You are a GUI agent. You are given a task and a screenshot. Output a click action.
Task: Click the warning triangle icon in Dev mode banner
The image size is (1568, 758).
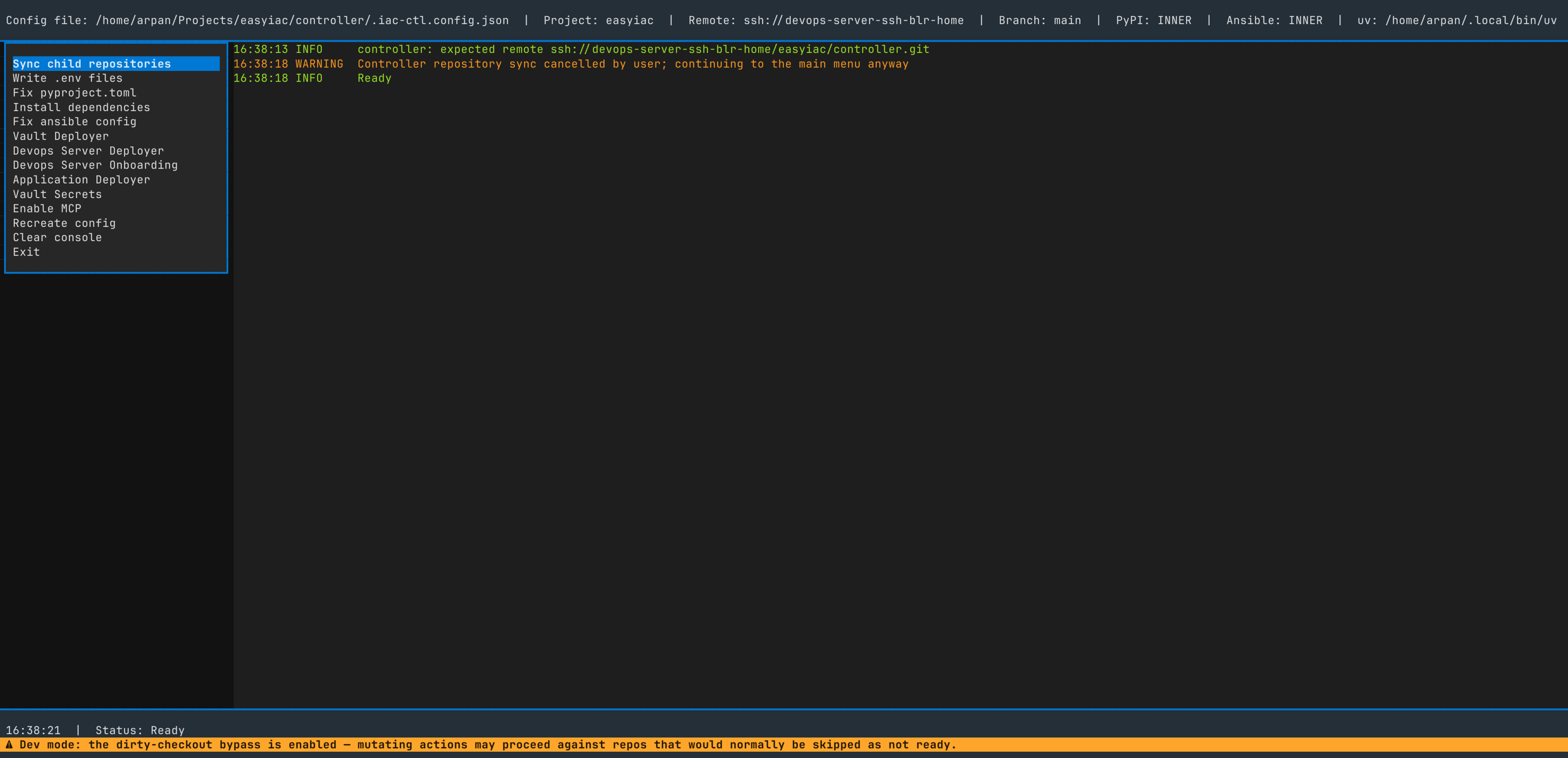tap(9, 745)
